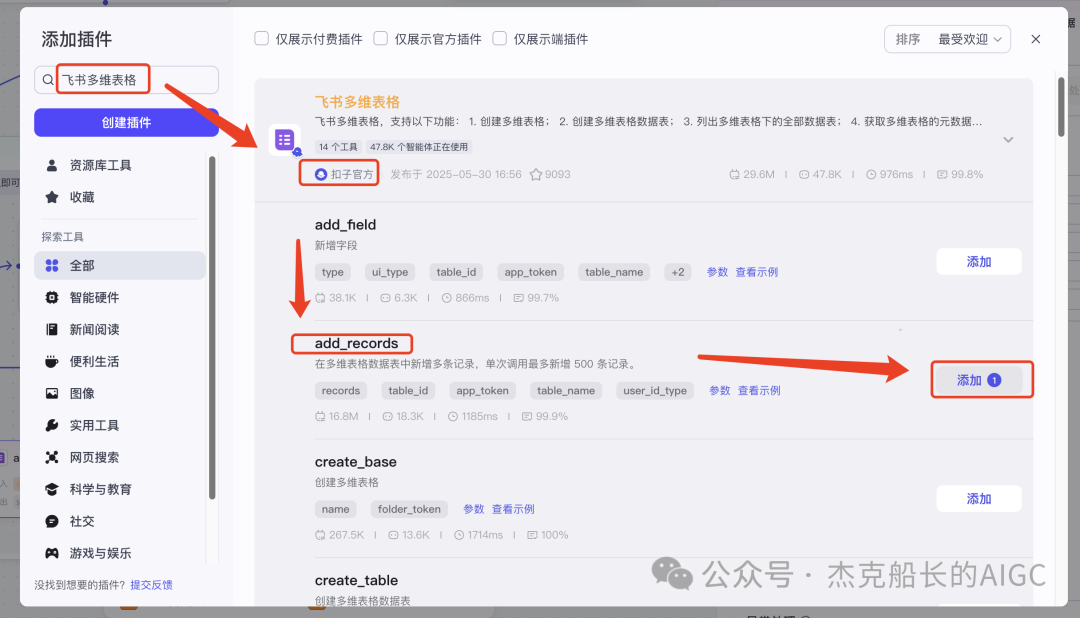Open 提交反馈 link
1080x618 pixels.
(152, 585)
